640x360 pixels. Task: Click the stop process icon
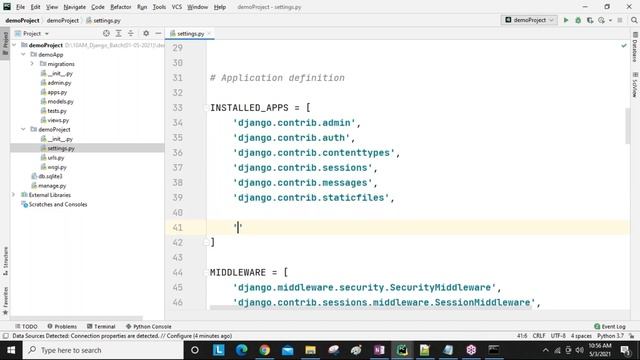[x=620, y=20]
